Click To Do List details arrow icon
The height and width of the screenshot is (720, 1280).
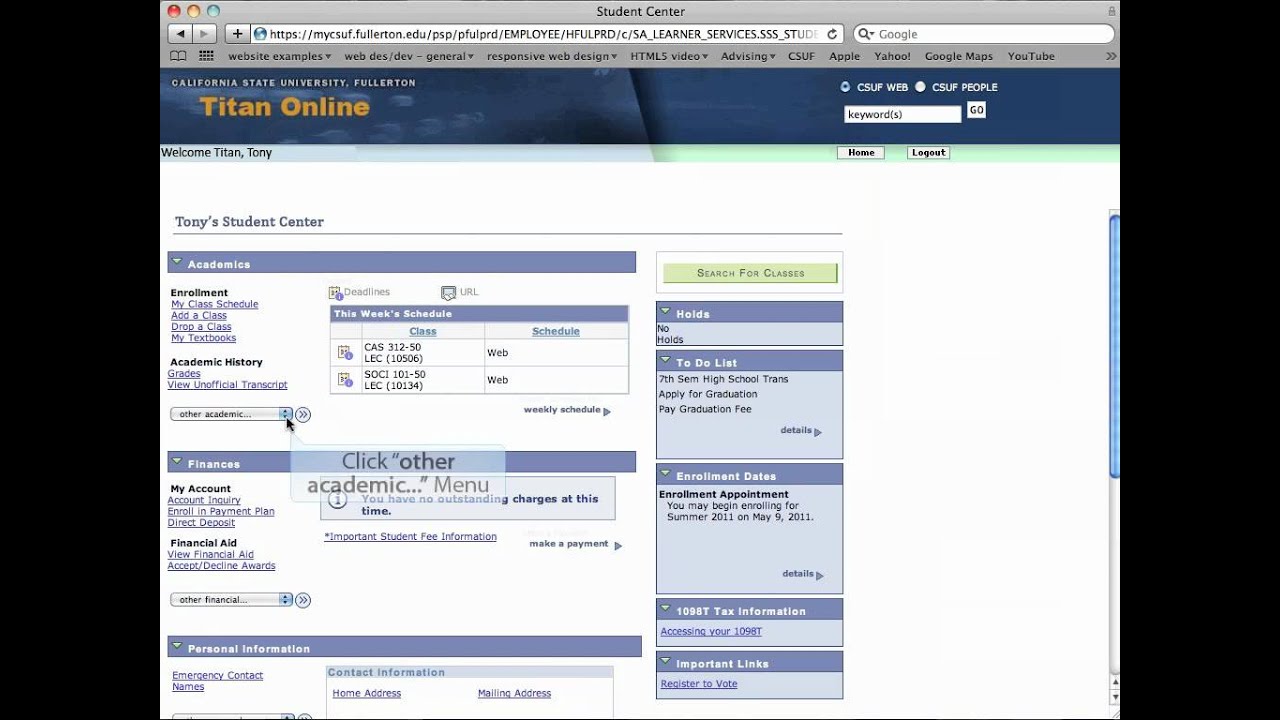818,432
